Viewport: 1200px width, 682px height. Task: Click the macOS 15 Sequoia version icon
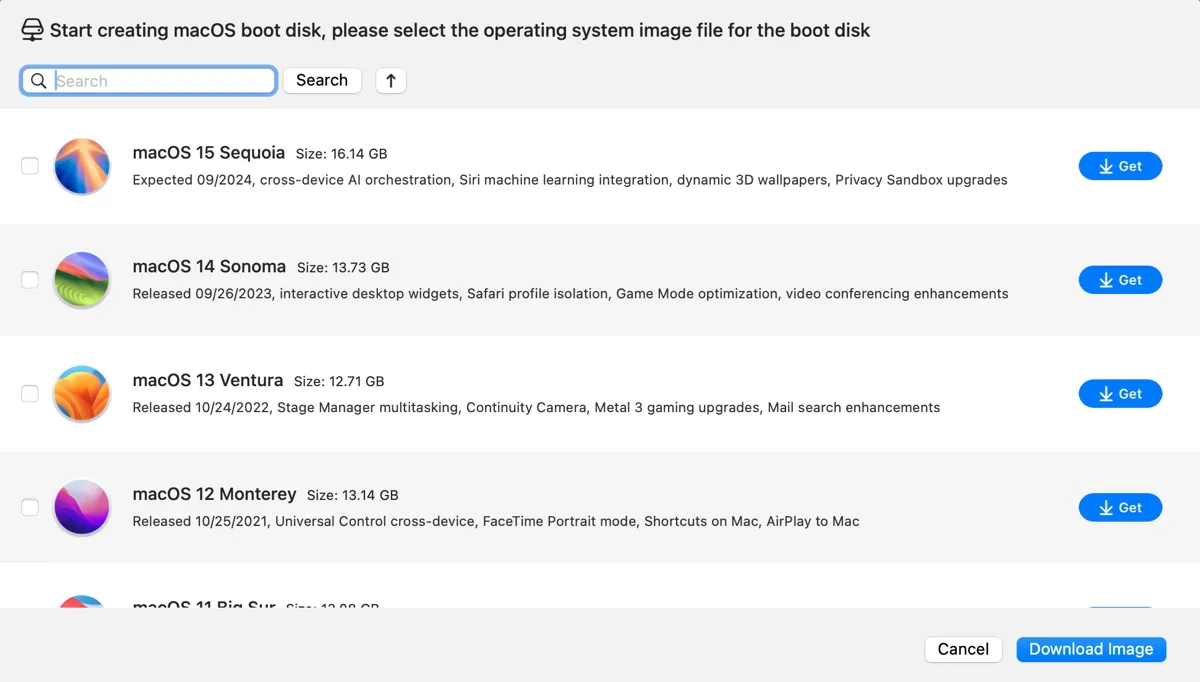81,166
